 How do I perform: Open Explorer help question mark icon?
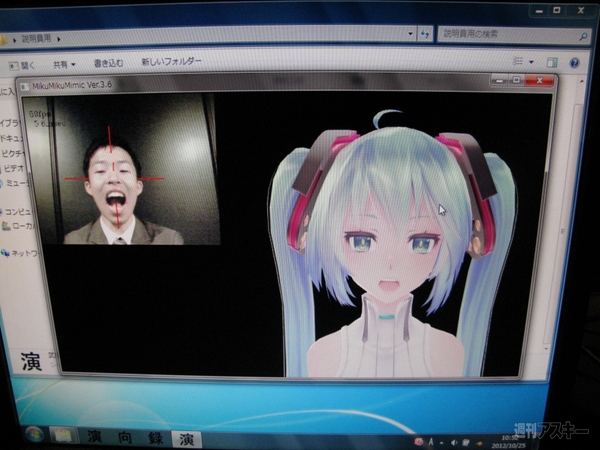click(574, 63)
